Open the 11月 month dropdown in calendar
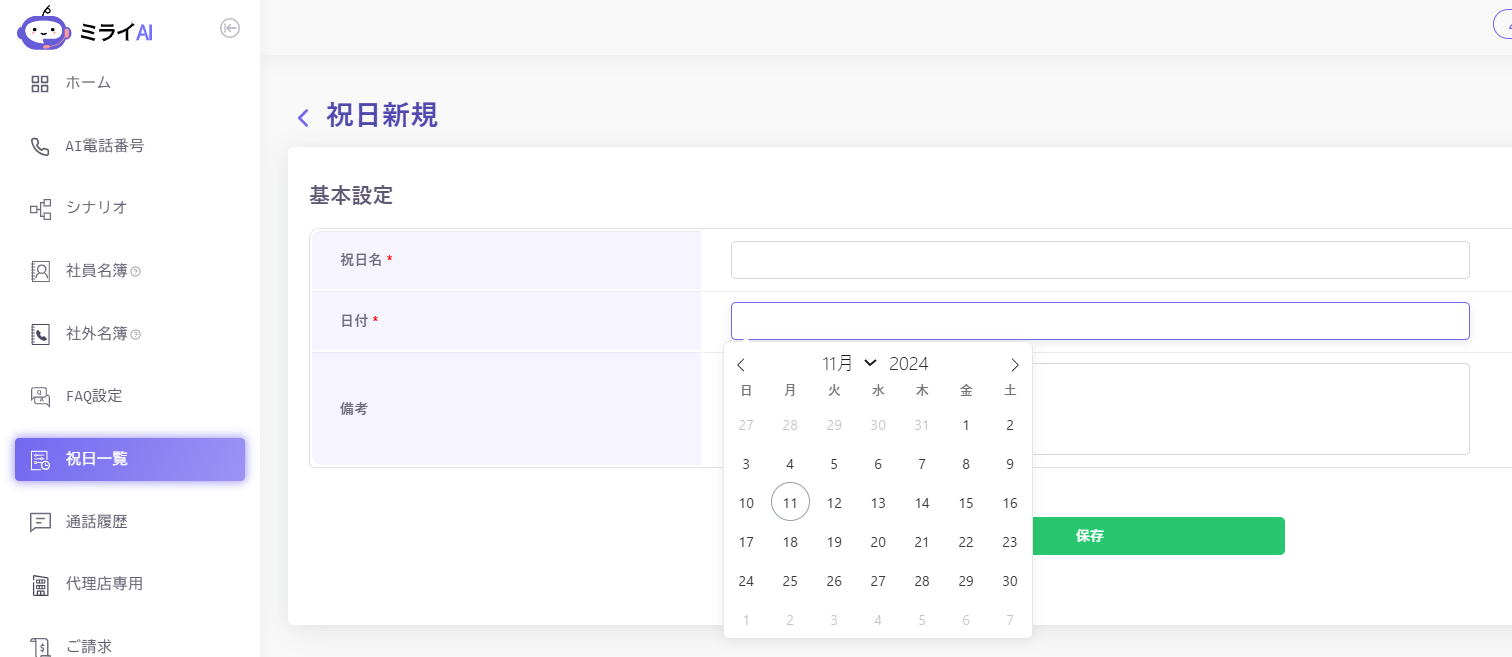This screenshot has width=1512, height=657. 849,363
